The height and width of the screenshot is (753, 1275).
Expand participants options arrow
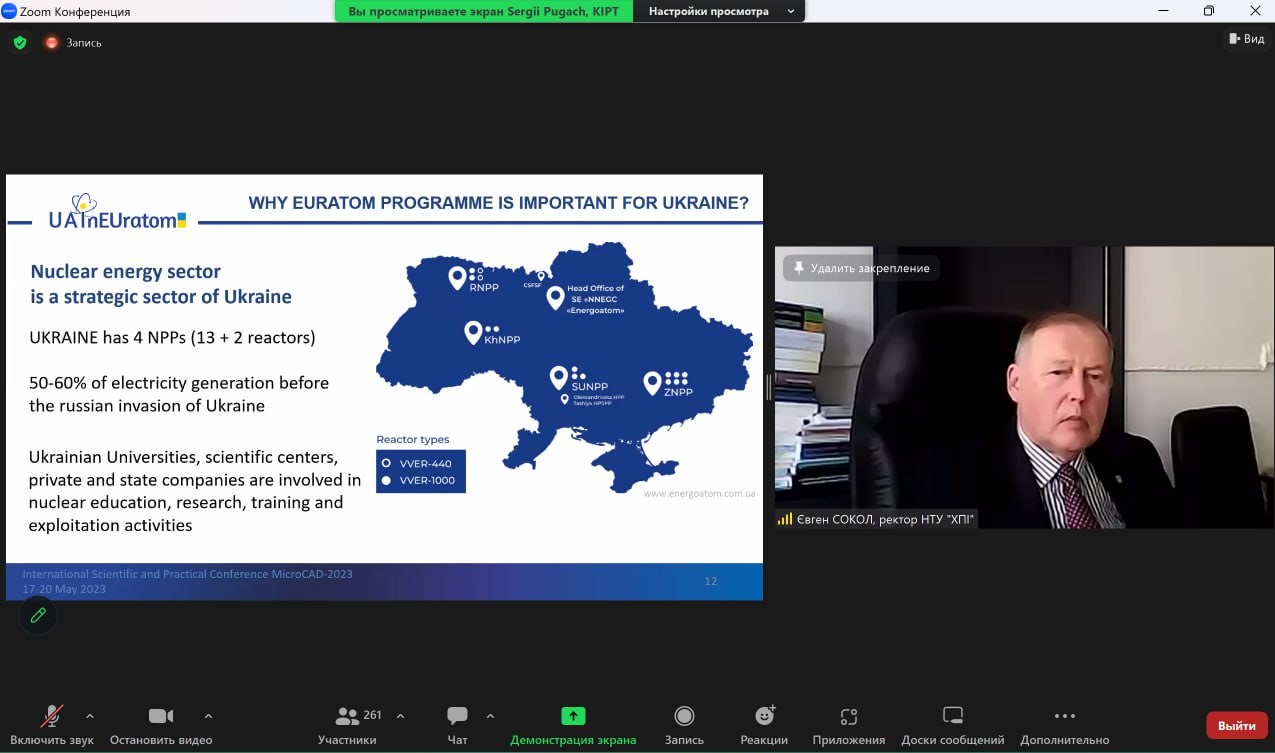pyautogui.click(x=401, y=716)
